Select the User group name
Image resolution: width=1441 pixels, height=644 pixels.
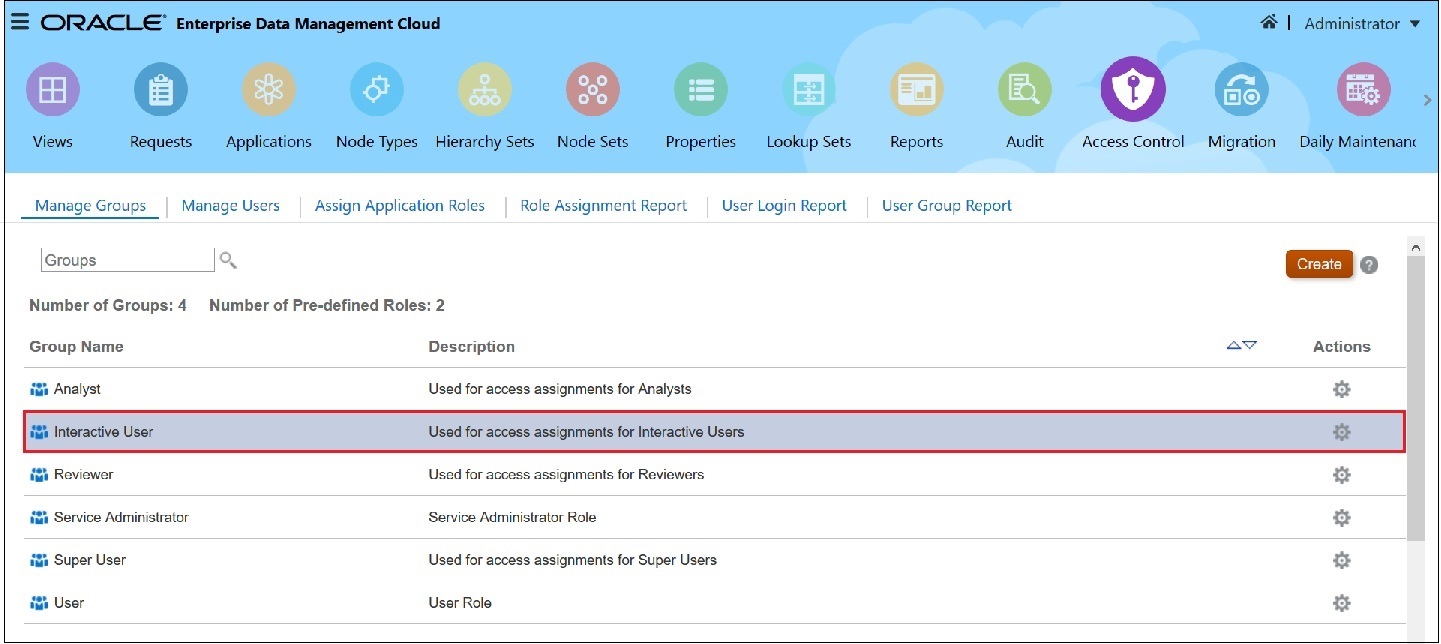point(69,603)
